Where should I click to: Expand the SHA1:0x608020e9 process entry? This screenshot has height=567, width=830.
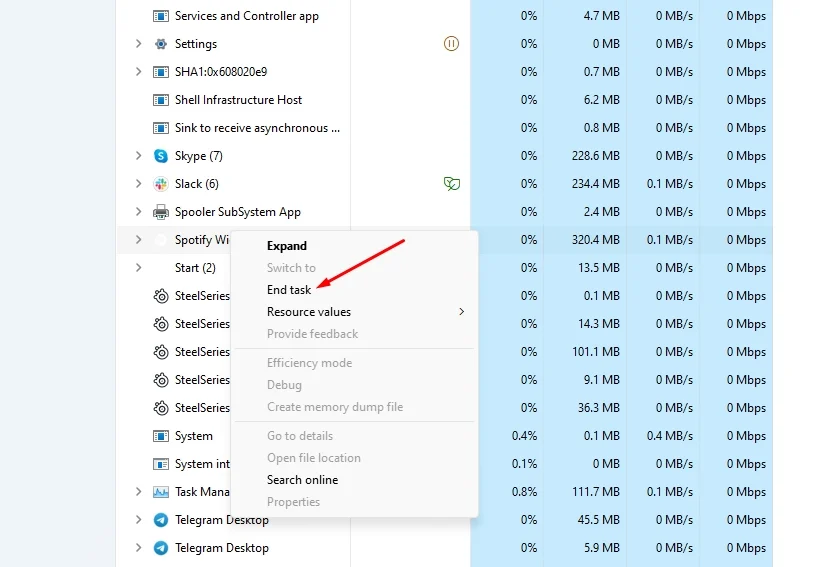138,72
